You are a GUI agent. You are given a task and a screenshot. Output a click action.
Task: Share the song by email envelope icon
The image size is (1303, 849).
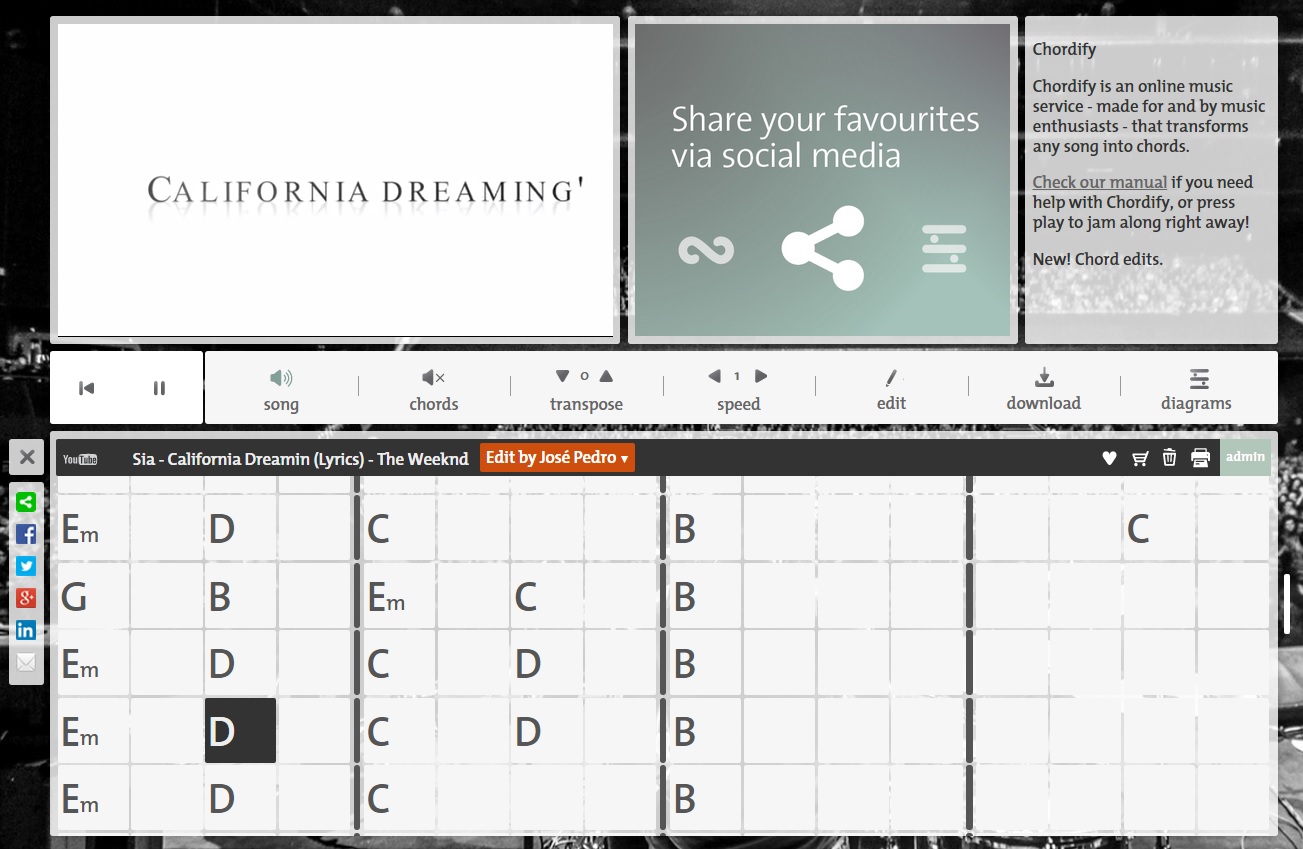[26, 662]
